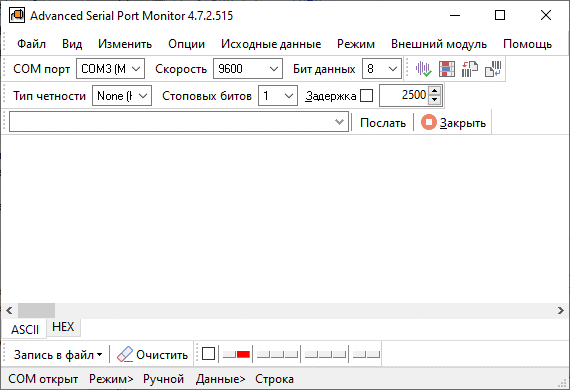Click the Ручной status bar entry
570x390 pixels.
pyautogui.click(x=163, y=379)
